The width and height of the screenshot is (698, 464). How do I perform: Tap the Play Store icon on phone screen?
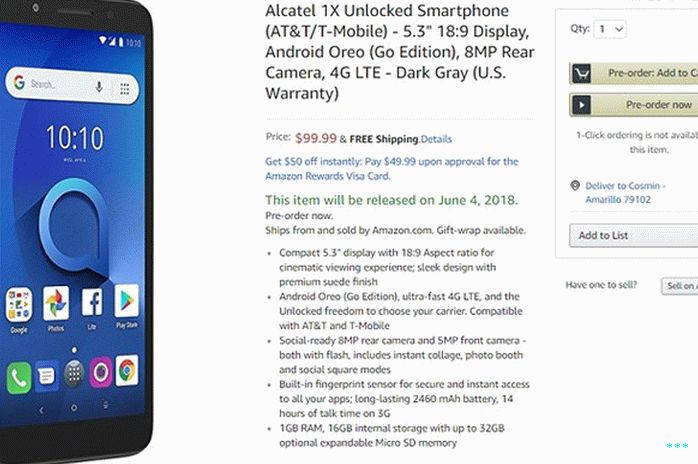(126, 301)
